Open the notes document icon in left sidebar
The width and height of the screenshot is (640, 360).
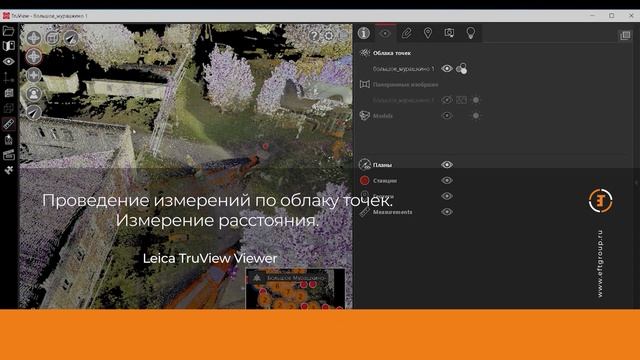9,93
